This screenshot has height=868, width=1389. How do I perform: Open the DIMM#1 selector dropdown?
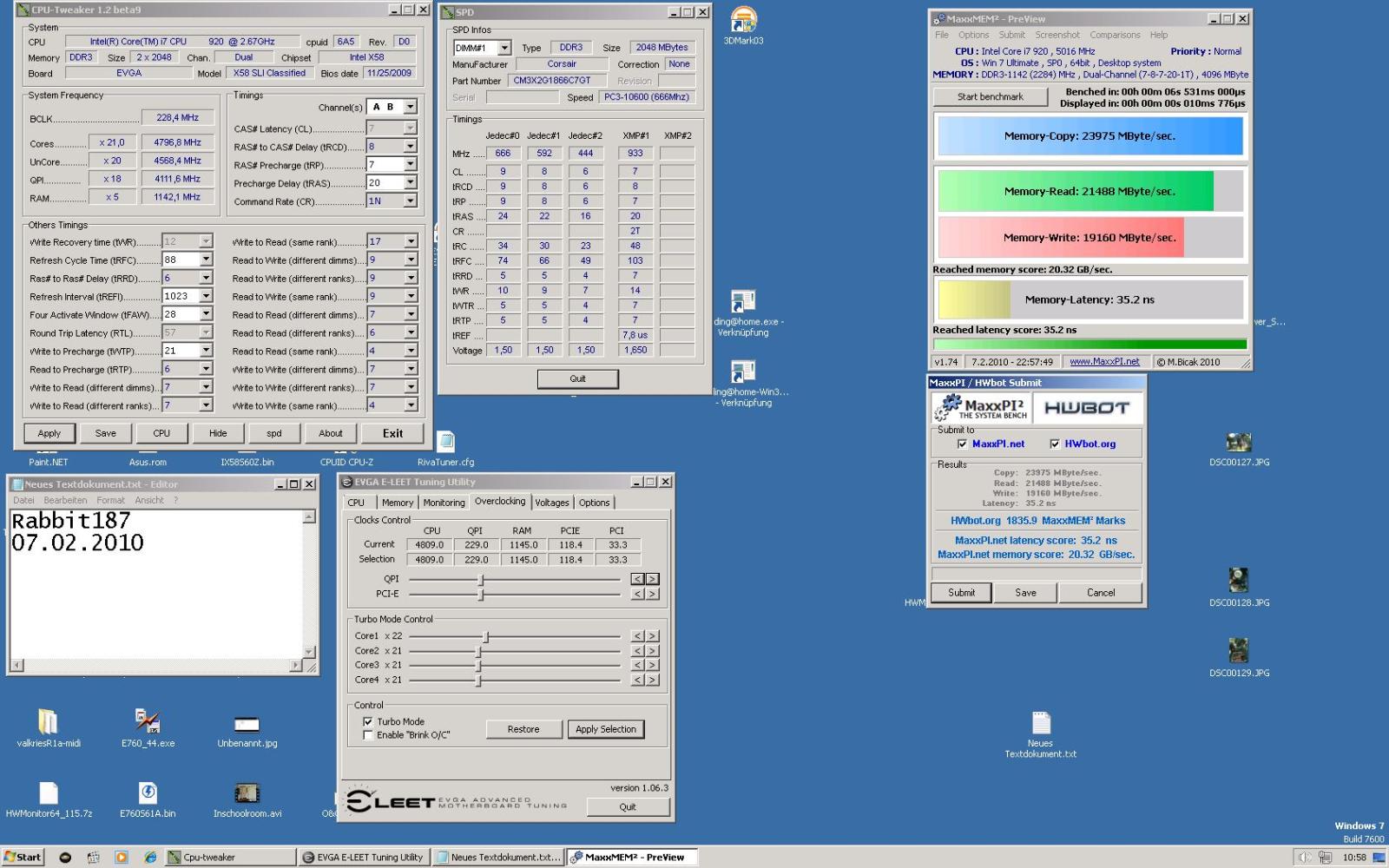504,48
